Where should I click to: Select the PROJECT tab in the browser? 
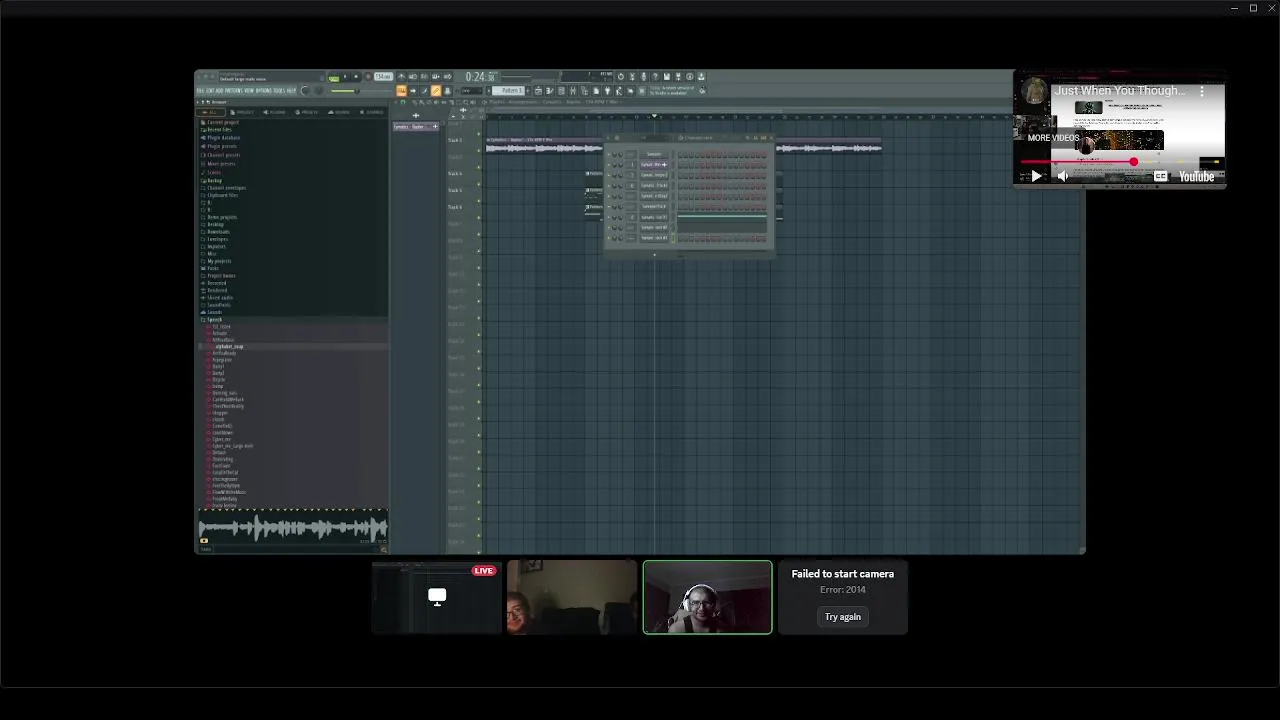tap(242, 112)
